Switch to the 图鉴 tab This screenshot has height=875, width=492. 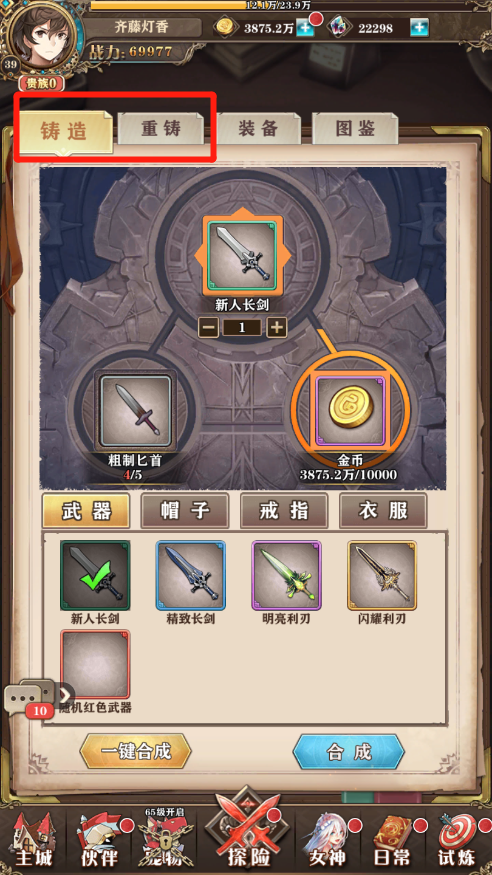355,129
